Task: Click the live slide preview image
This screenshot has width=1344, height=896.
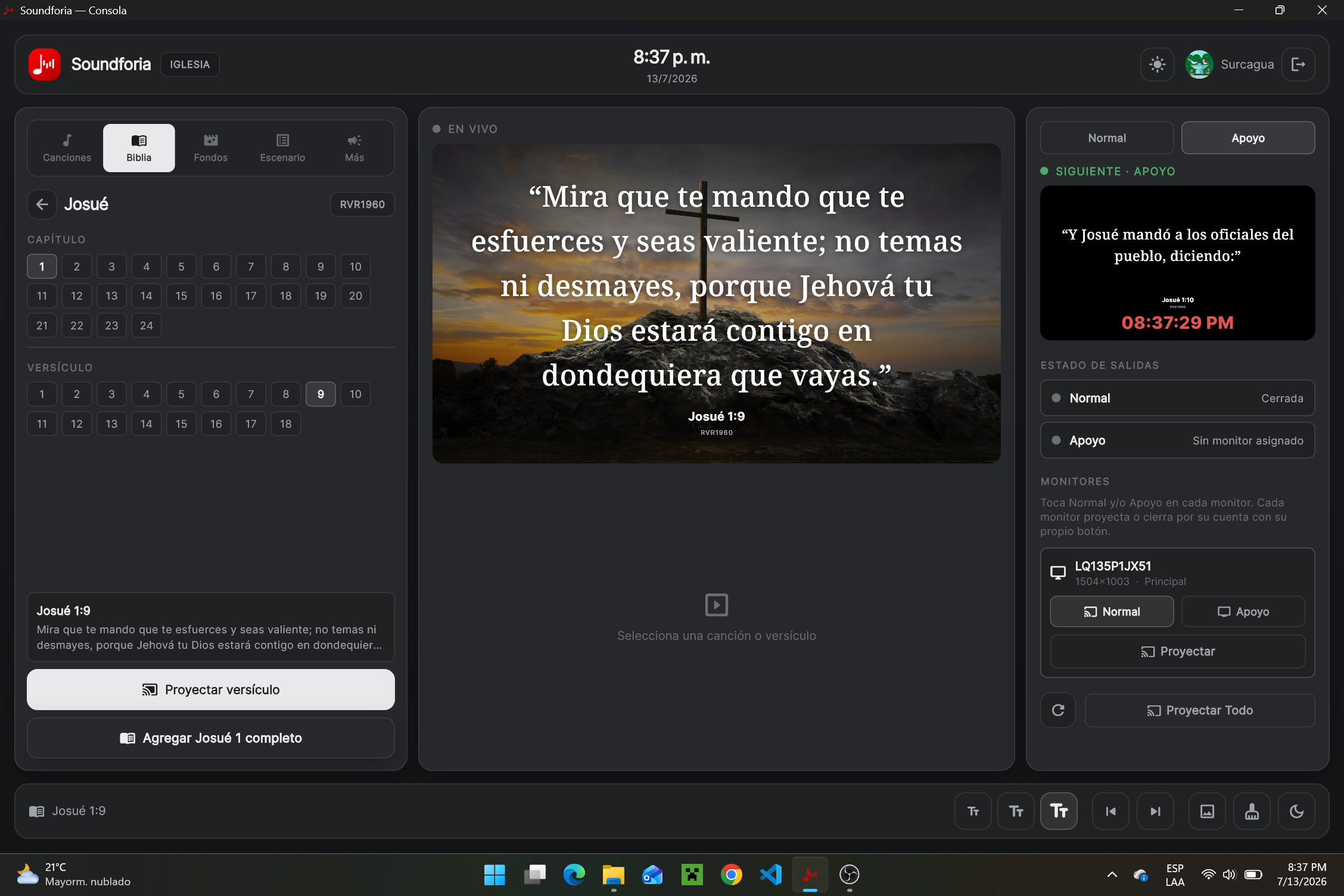Action: [717, 303]
